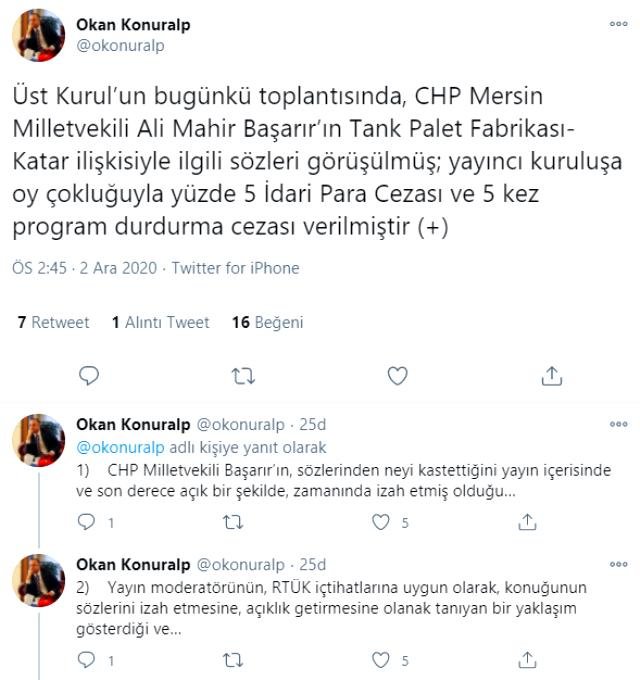
Task: View the 16 Beğeni list
Action: pyautogui.click(x=268, y=322)
